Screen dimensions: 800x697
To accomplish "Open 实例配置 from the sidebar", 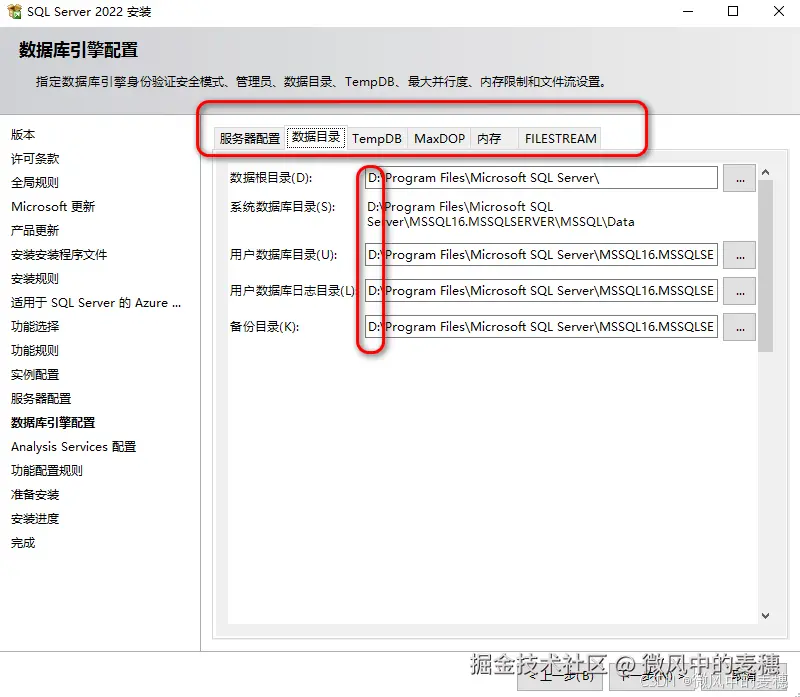I will tap(37, 375).
